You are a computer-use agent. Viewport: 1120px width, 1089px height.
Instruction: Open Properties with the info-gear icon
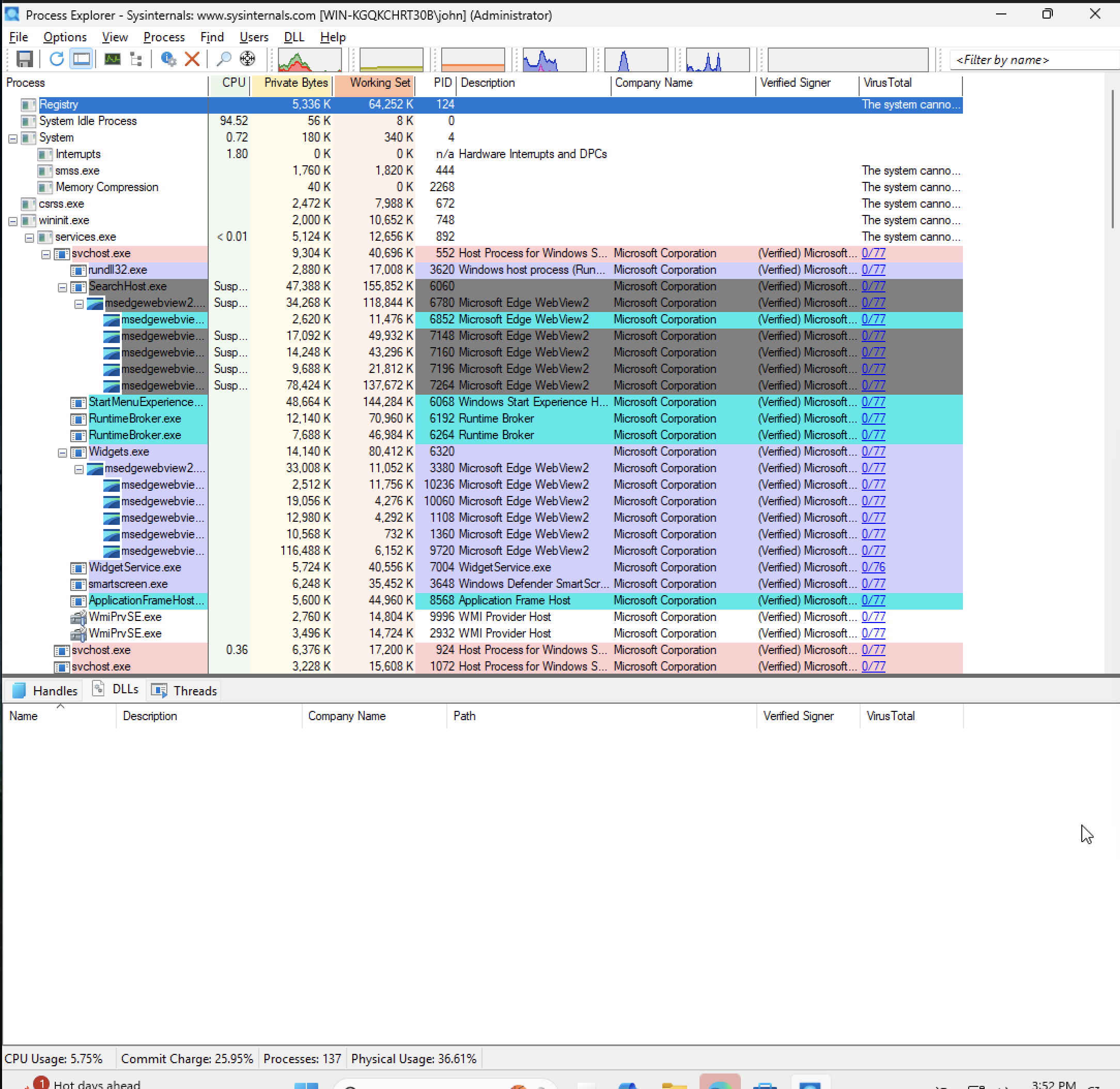168,59
